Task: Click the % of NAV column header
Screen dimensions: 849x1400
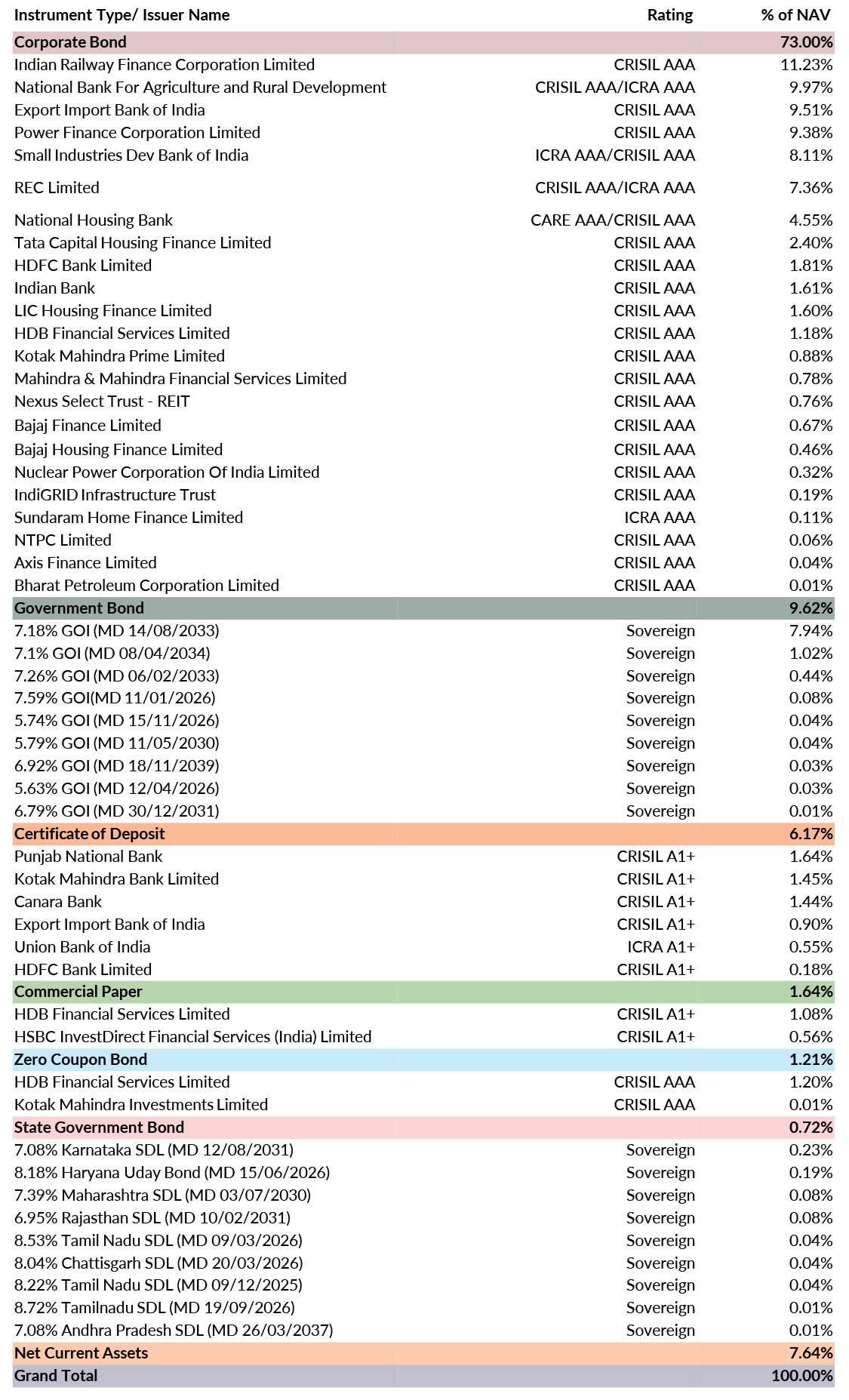Action: click(x=795, y=15)
